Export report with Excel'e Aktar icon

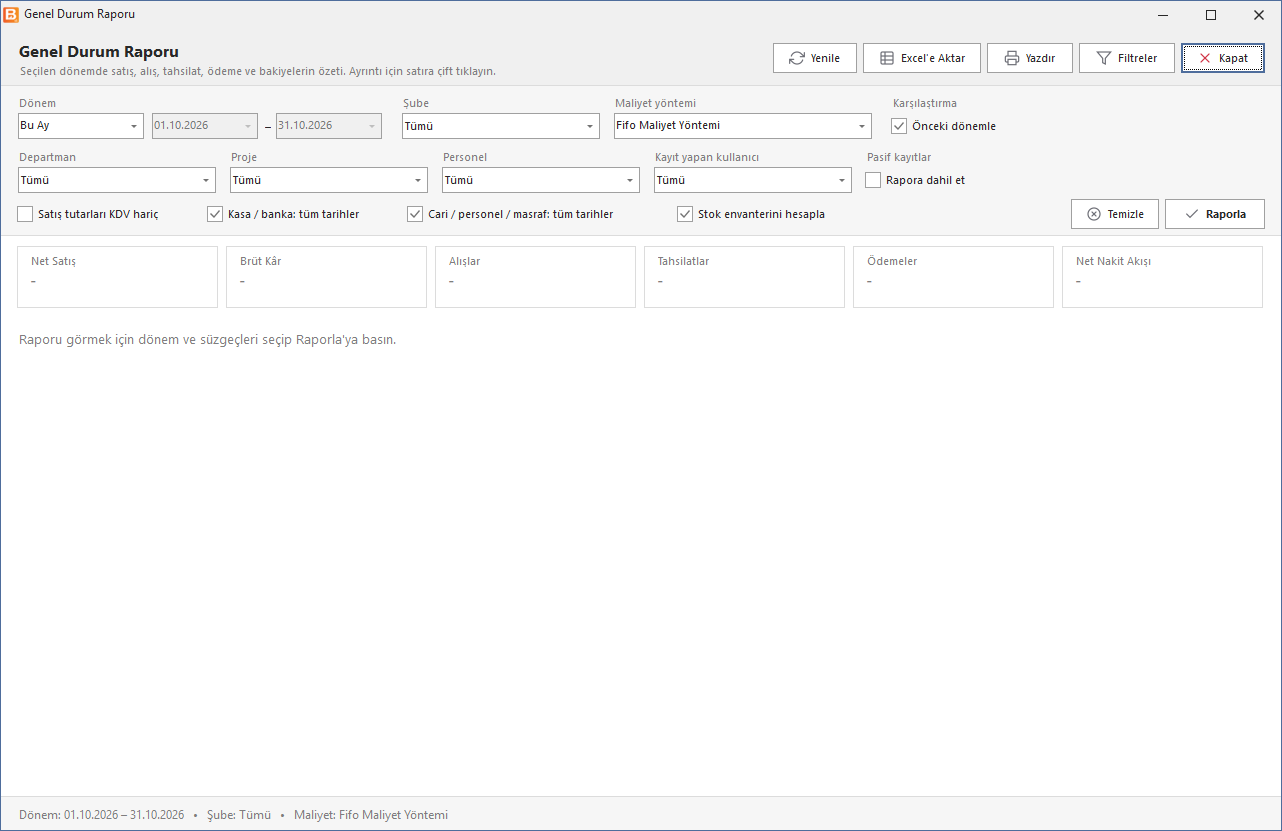[922, 58]
